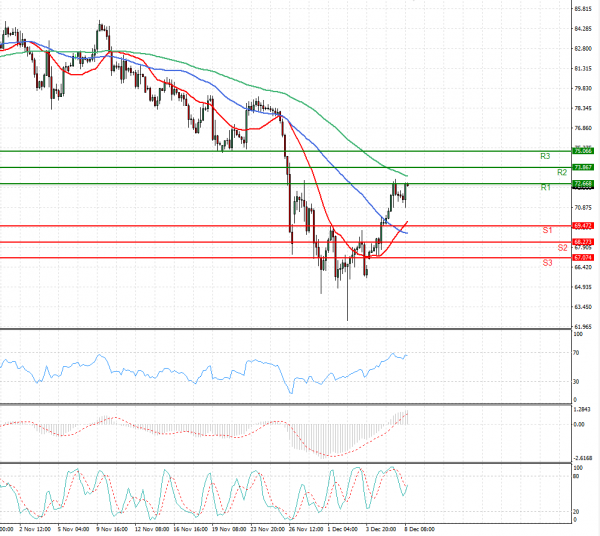
Task: Click the MACD -2.6168 scale value
Action: click(x=582, y=458)
